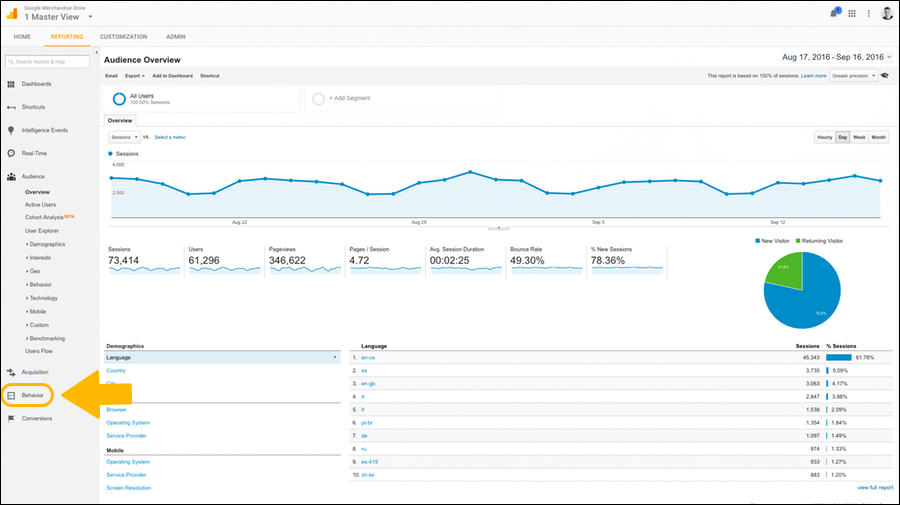Open the Greater precision dropdown
Image resolution: width=900 pixels, height=505 pixels.
pos(854,76)
